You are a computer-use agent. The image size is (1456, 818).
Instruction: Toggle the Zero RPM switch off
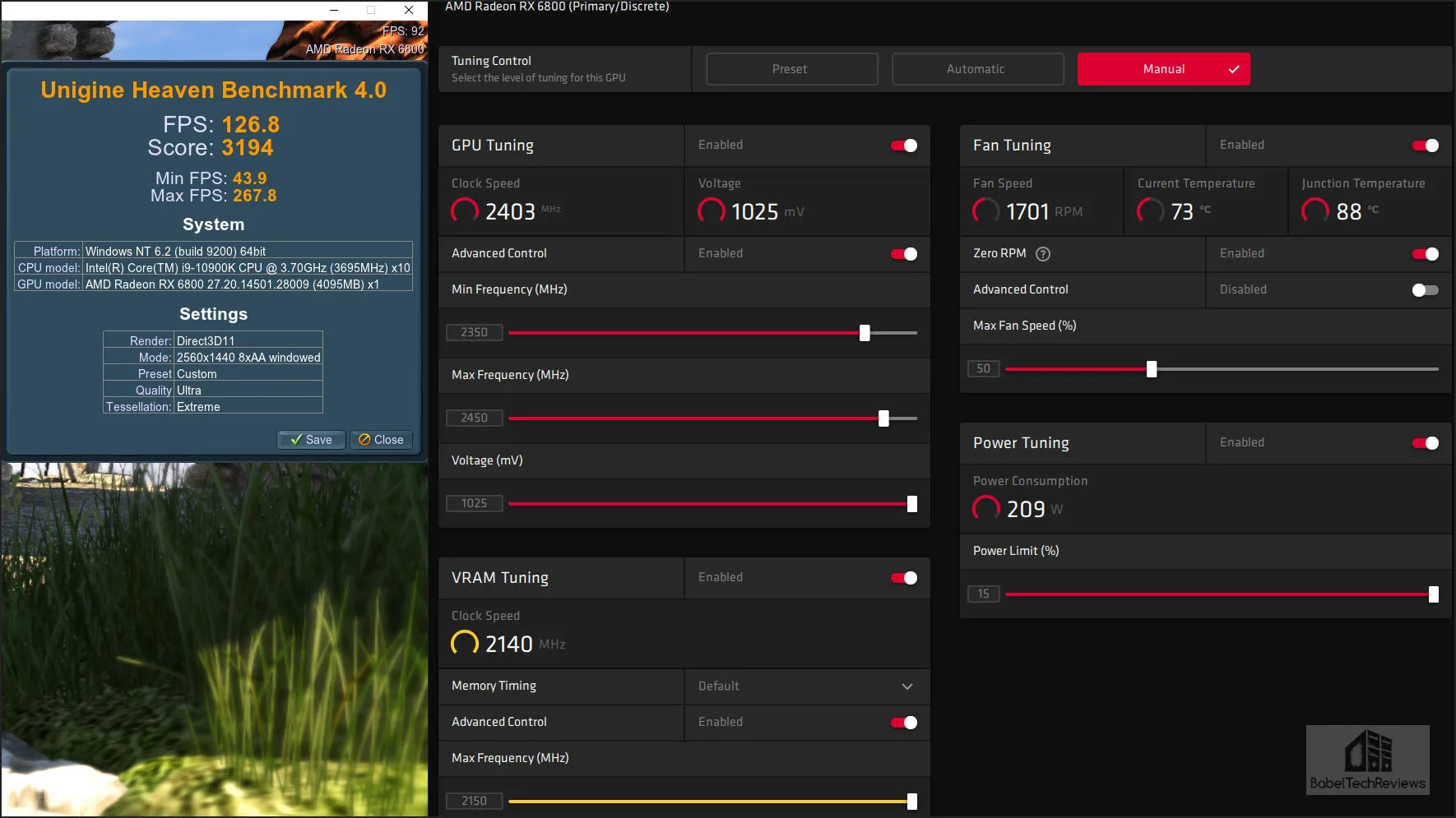point(1426,254)
